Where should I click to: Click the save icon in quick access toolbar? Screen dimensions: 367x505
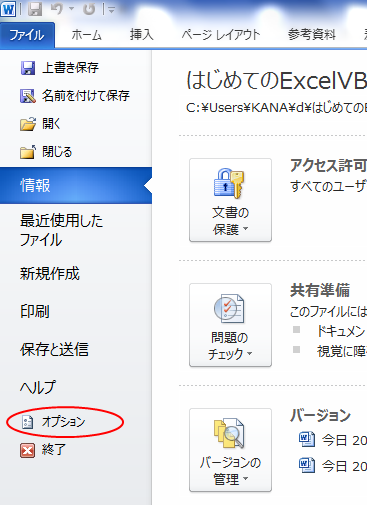35,9
